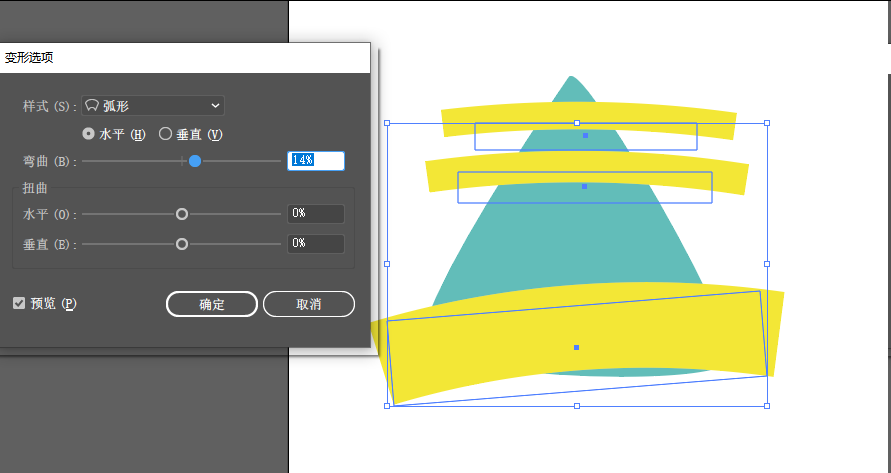891x473 pixels.
Task: Open the 样式 style dropdown showing 弧形
Action: [x=153, y=106]
